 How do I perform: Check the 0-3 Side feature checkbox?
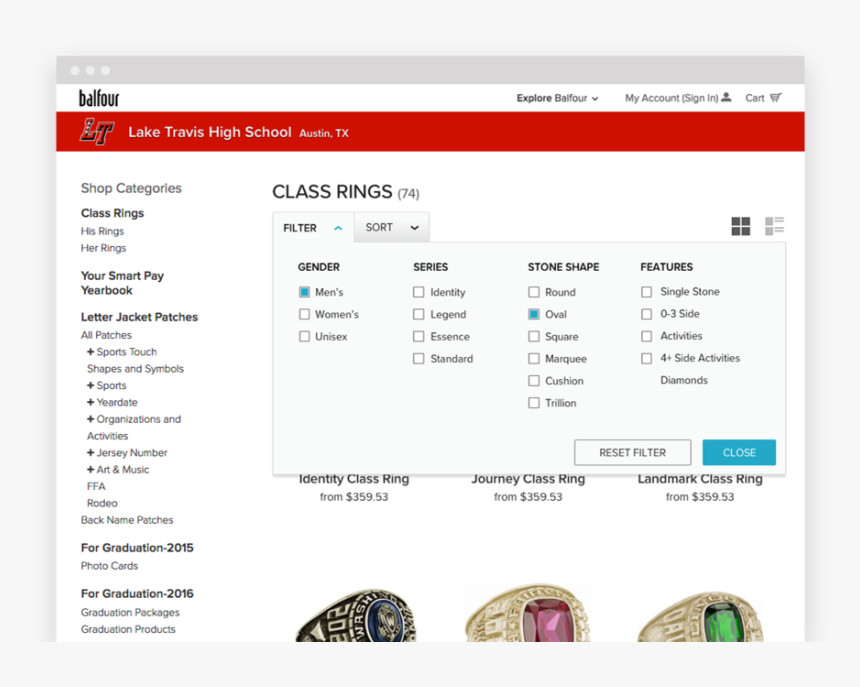point(647,314)
